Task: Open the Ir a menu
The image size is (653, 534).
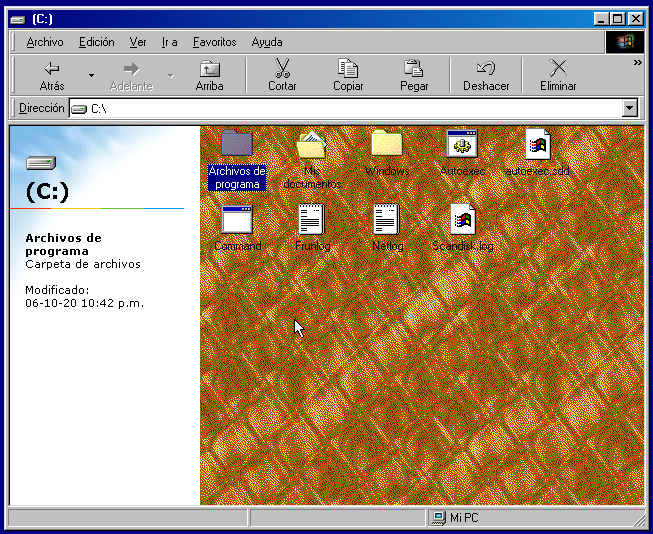Action: (169, 42)
